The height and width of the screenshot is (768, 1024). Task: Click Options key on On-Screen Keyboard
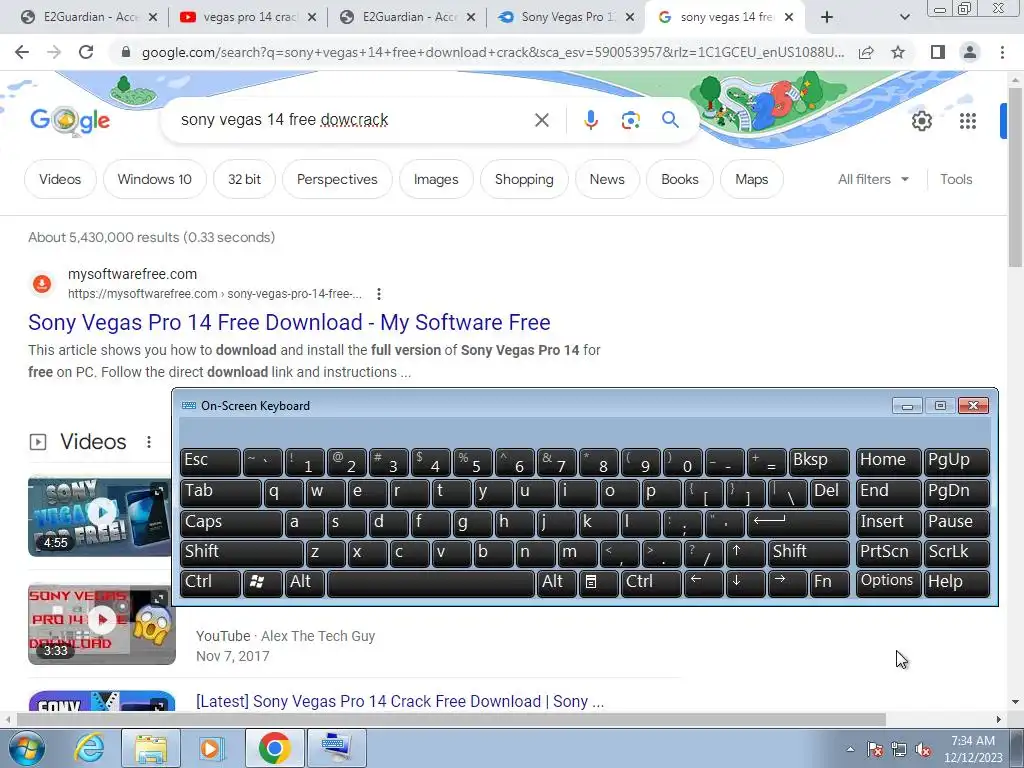pyautogui.click(x=888, y=583)
